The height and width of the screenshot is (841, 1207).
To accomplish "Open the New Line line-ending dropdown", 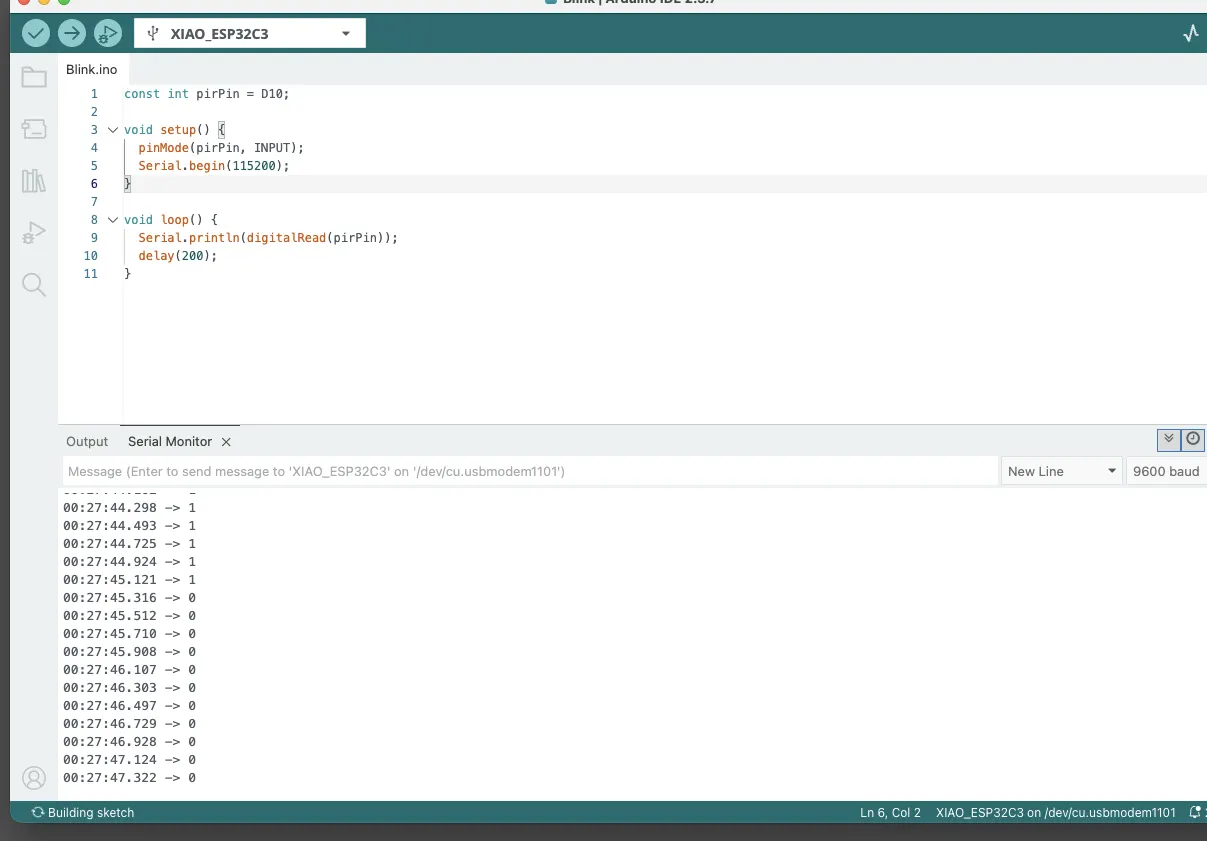I will (1061, 470).
